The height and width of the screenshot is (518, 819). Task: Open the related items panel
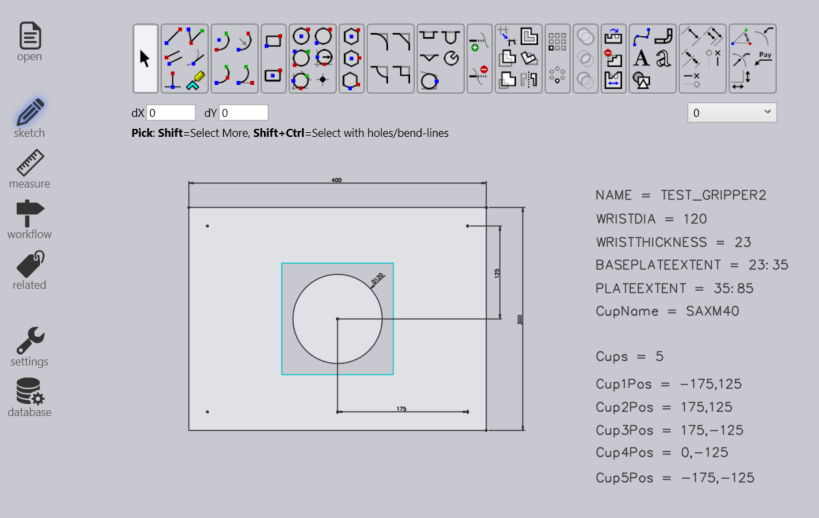coord(30,270)
